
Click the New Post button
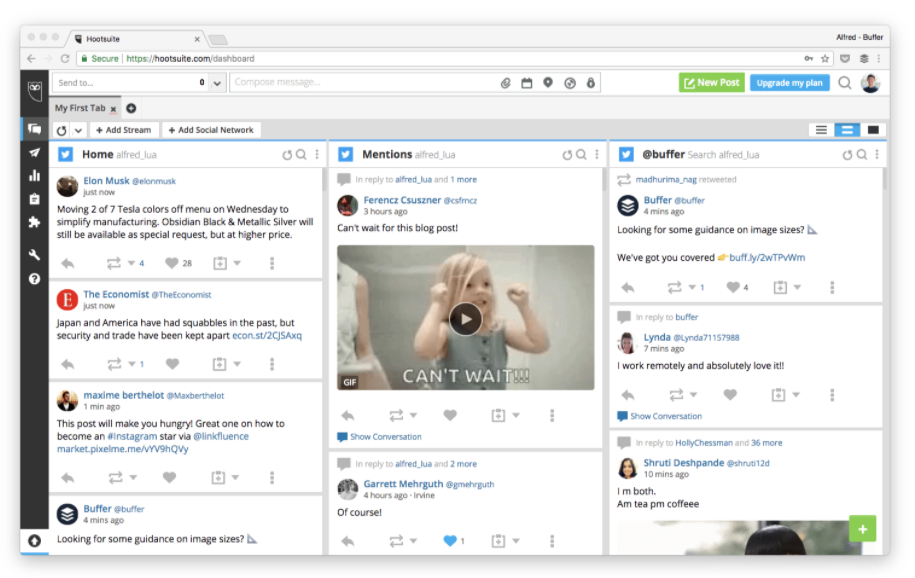tap(711, 83)
